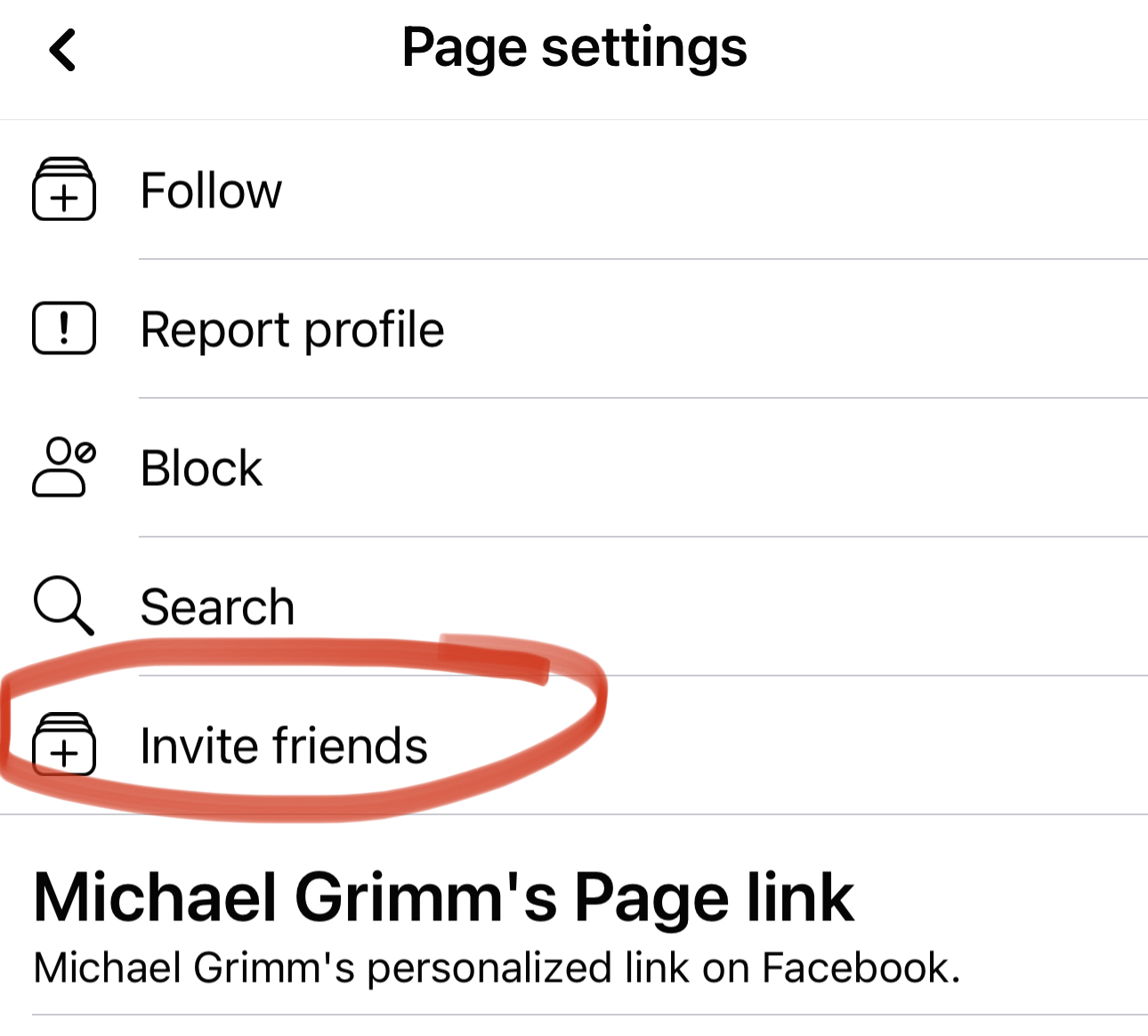This screenshot has height=1036, width=1148.
Task: Tap the Block person icon
Action: pyautogui.click(x=64, y=467)
